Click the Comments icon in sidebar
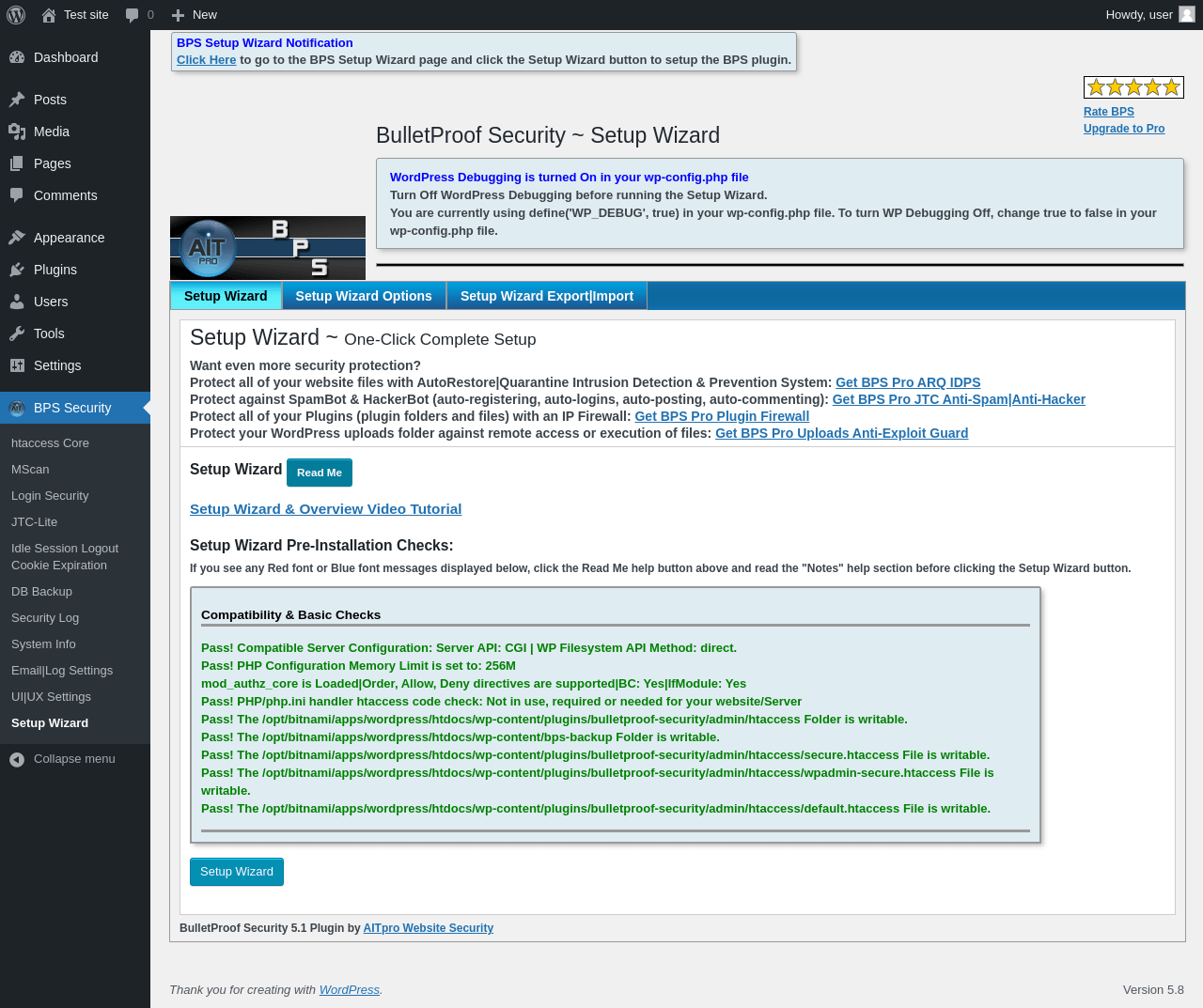The height and width of the screenshot is (1008, 1203). click(x=17, y=195)
